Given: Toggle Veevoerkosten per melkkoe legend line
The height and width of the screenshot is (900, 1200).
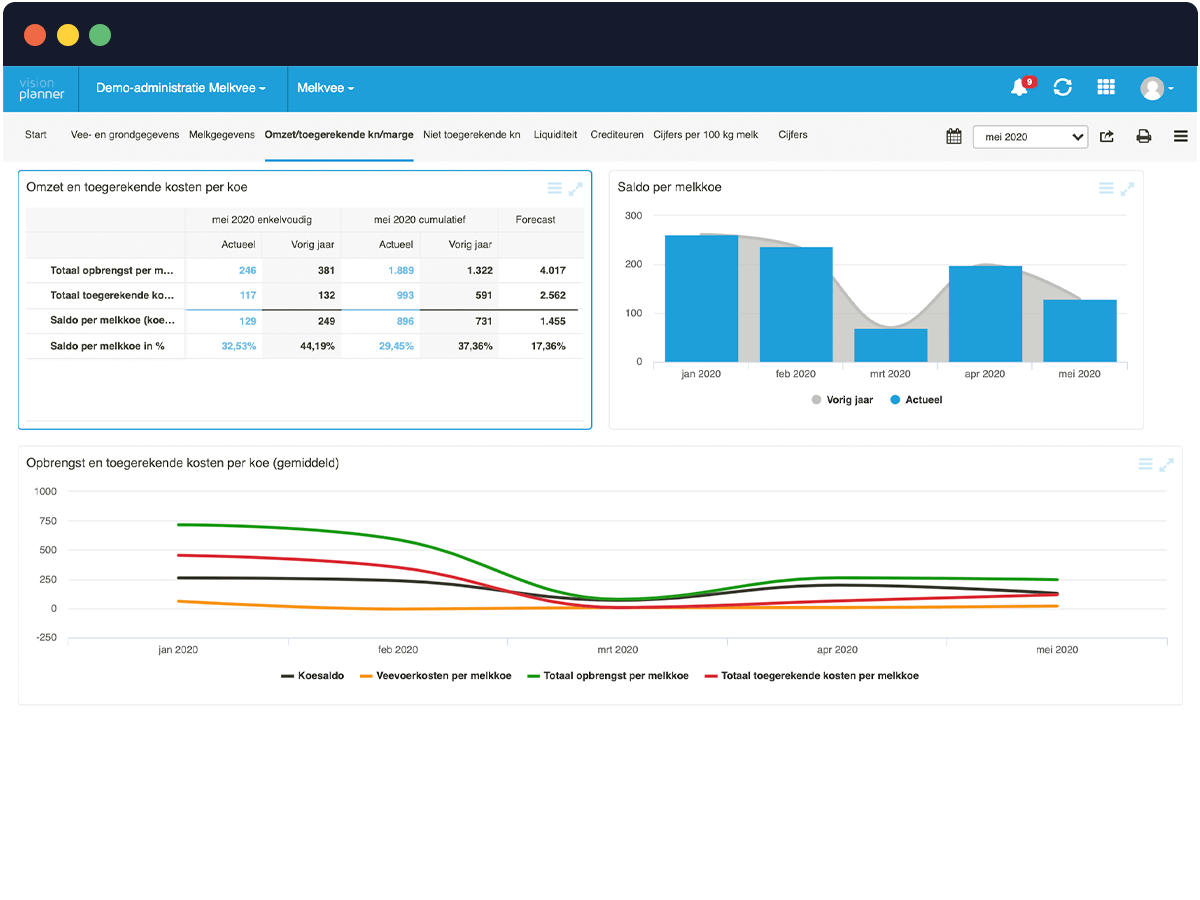Looking at the screenshot, I should tap(436, 676).
